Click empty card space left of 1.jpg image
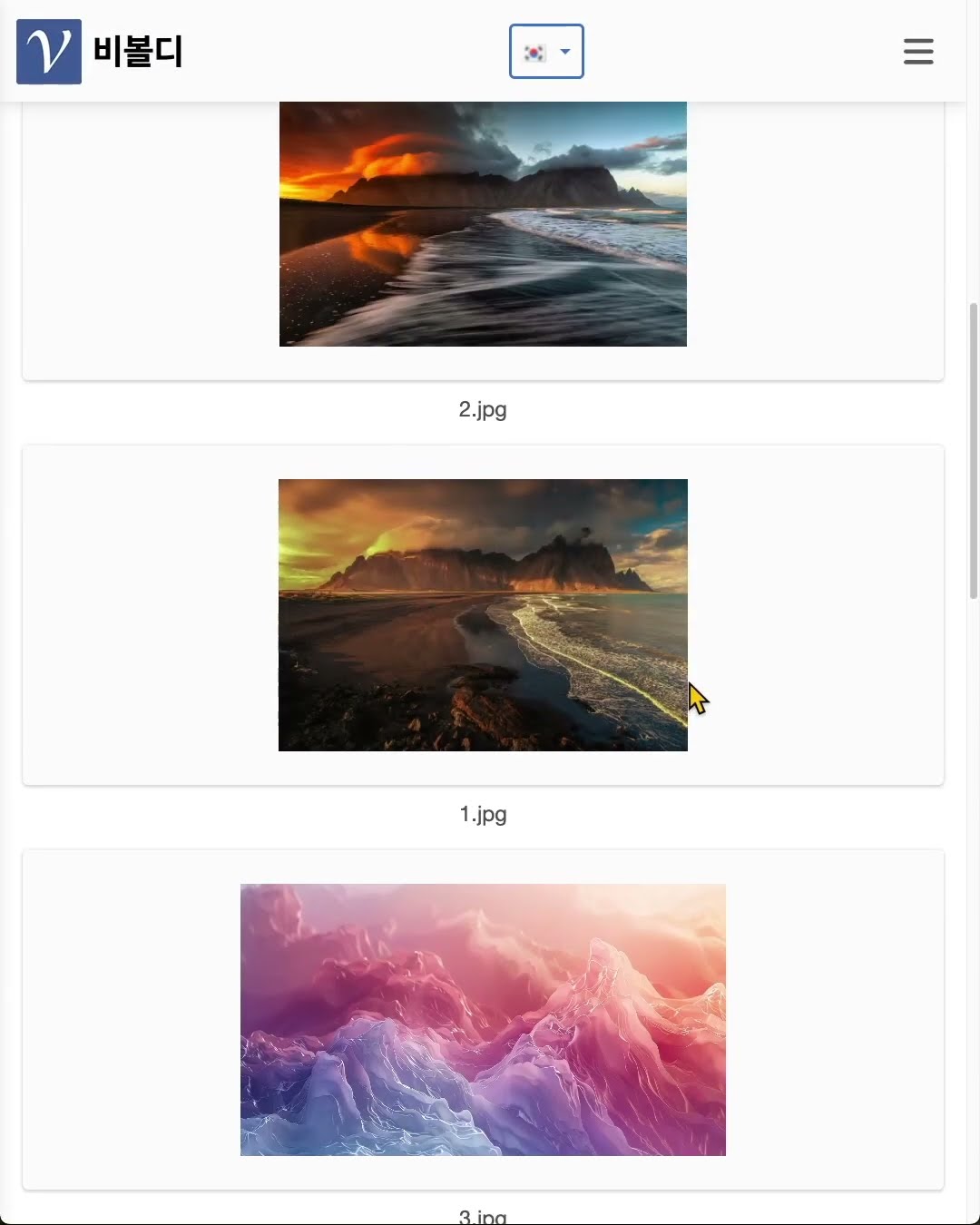The height and width of the screenshot is (1225, 980). point(151,615)
